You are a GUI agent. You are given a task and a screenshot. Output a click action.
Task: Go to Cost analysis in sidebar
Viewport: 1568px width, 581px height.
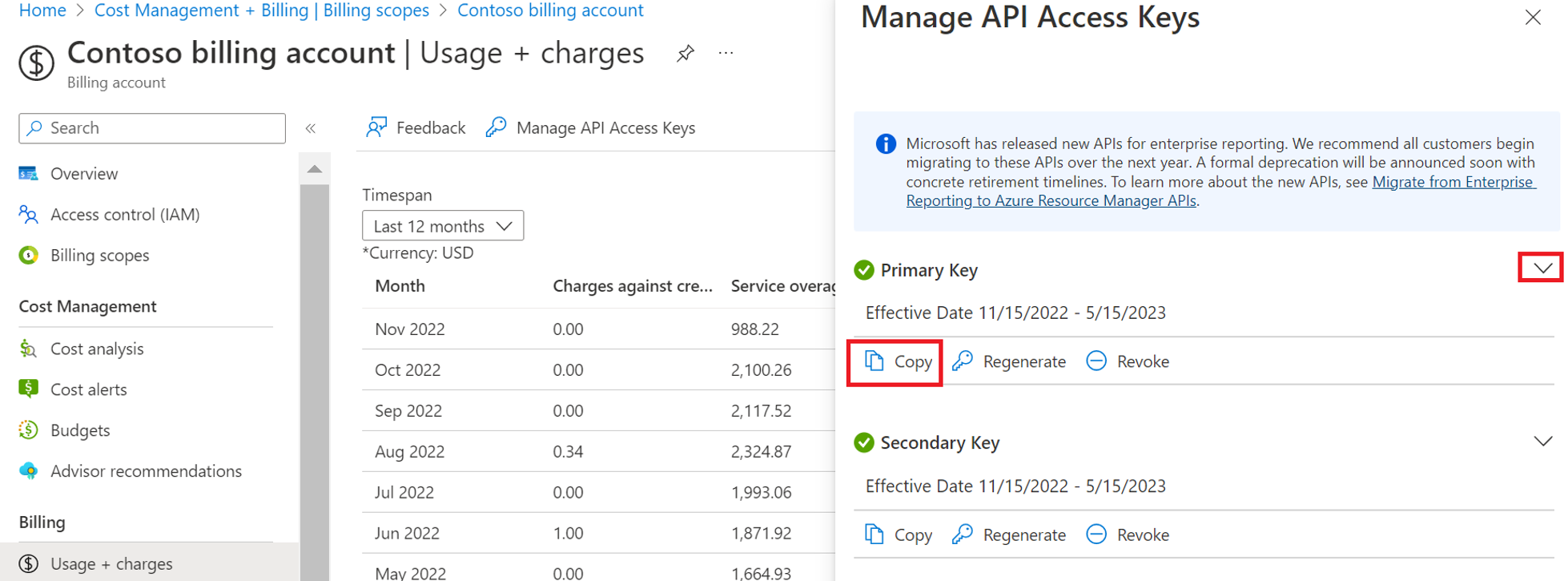click(x=97, y=349)
